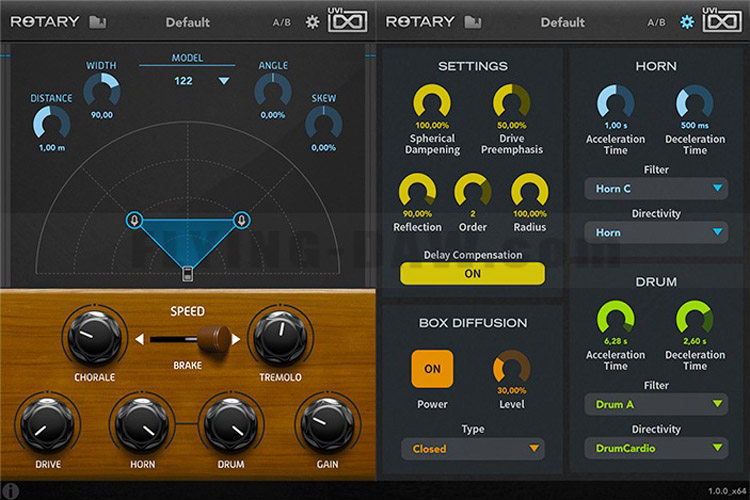Click the Tremolo speed knob
This screenshot has height=500, width=750.
[x=280, y=337]
